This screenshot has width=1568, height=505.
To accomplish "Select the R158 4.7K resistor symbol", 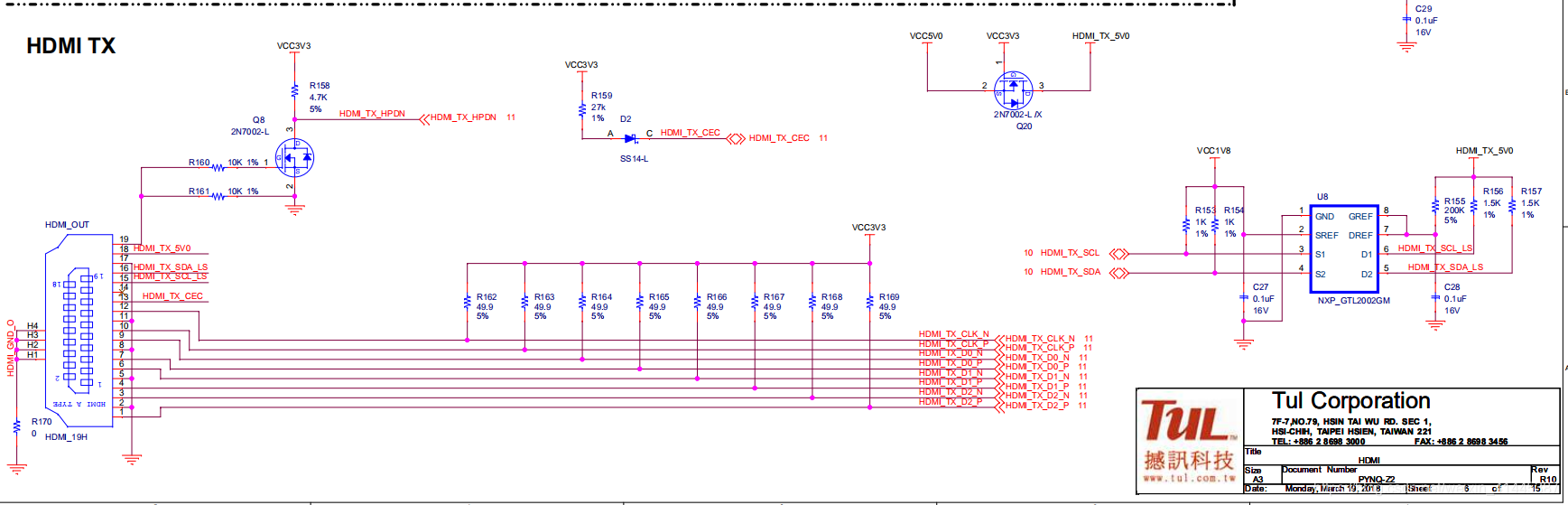I will click(294, 90).
